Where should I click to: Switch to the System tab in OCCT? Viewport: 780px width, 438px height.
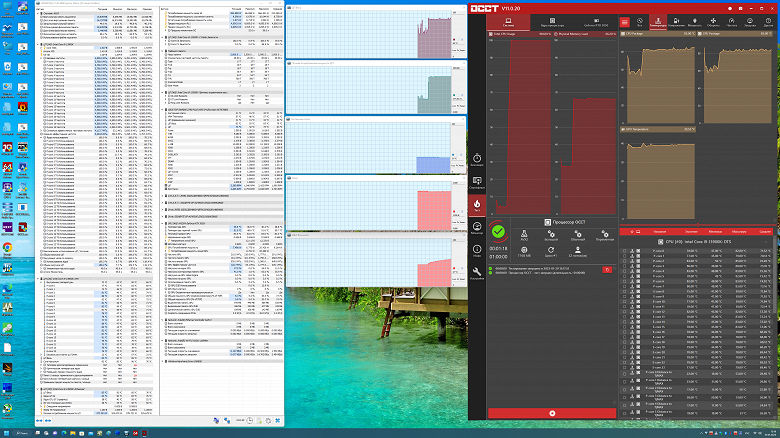click(508, 22)
